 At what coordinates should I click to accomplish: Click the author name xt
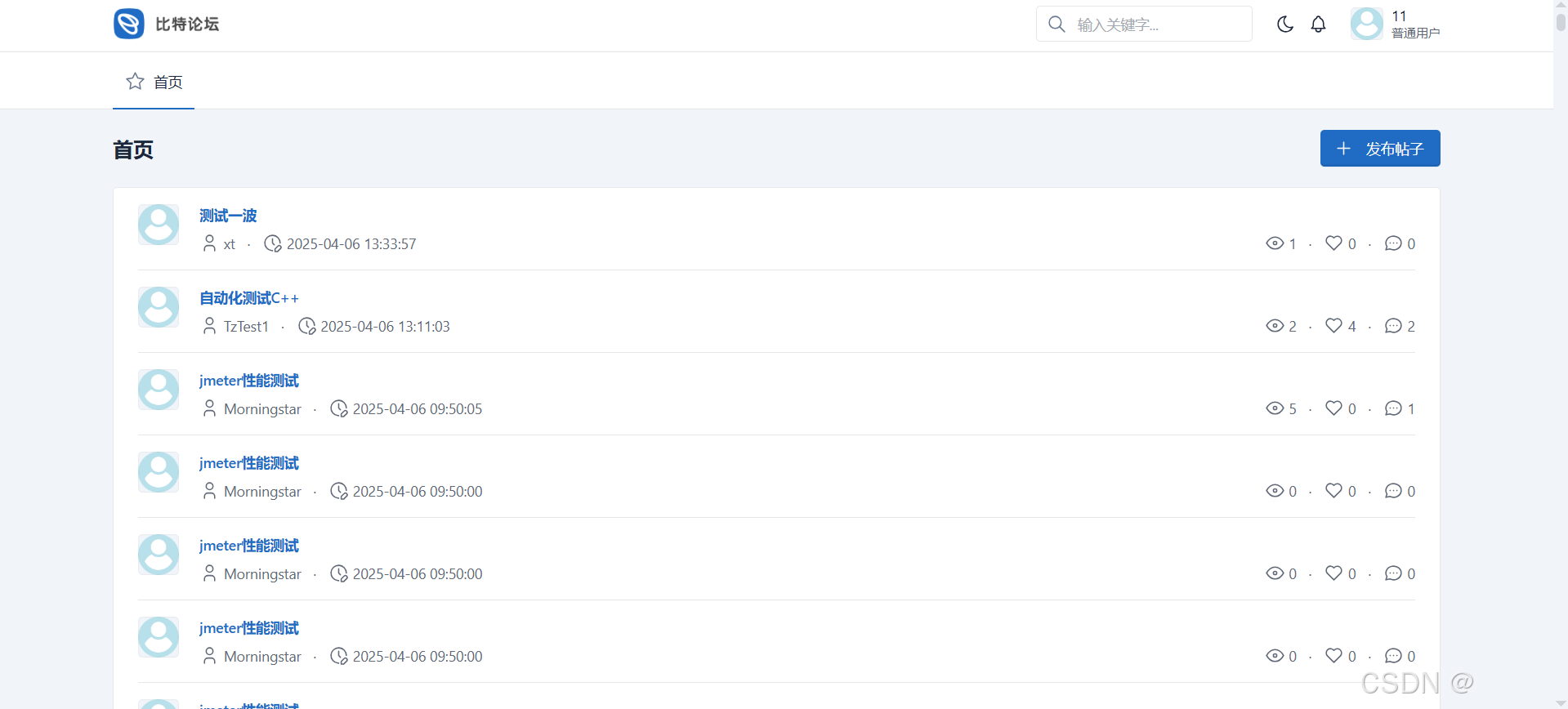[x=230, y=244]
